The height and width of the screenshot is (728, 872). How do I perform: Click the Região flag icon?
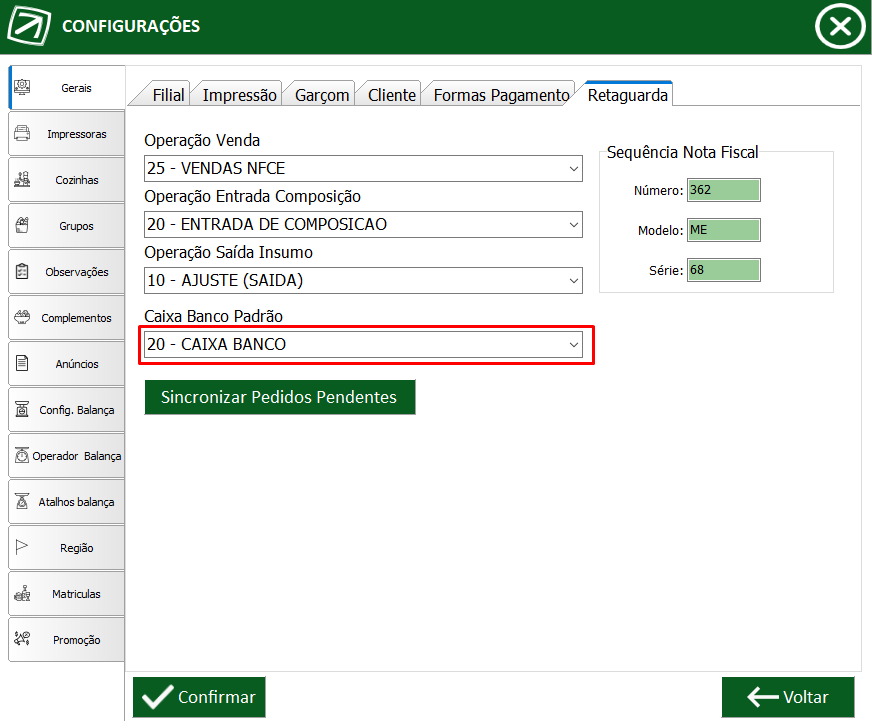click(x=22, y=547)
